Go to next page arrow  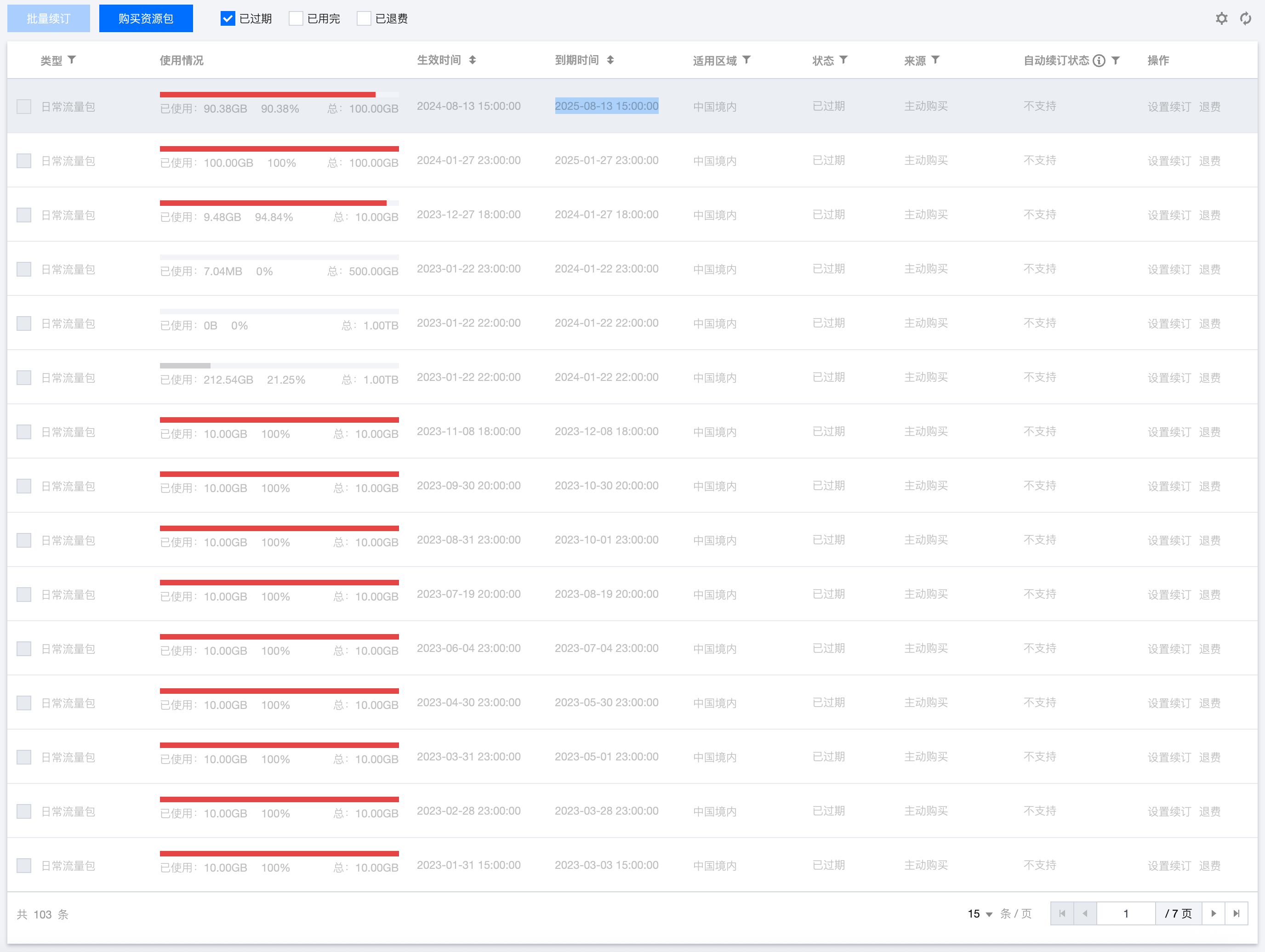point(1214,914)
